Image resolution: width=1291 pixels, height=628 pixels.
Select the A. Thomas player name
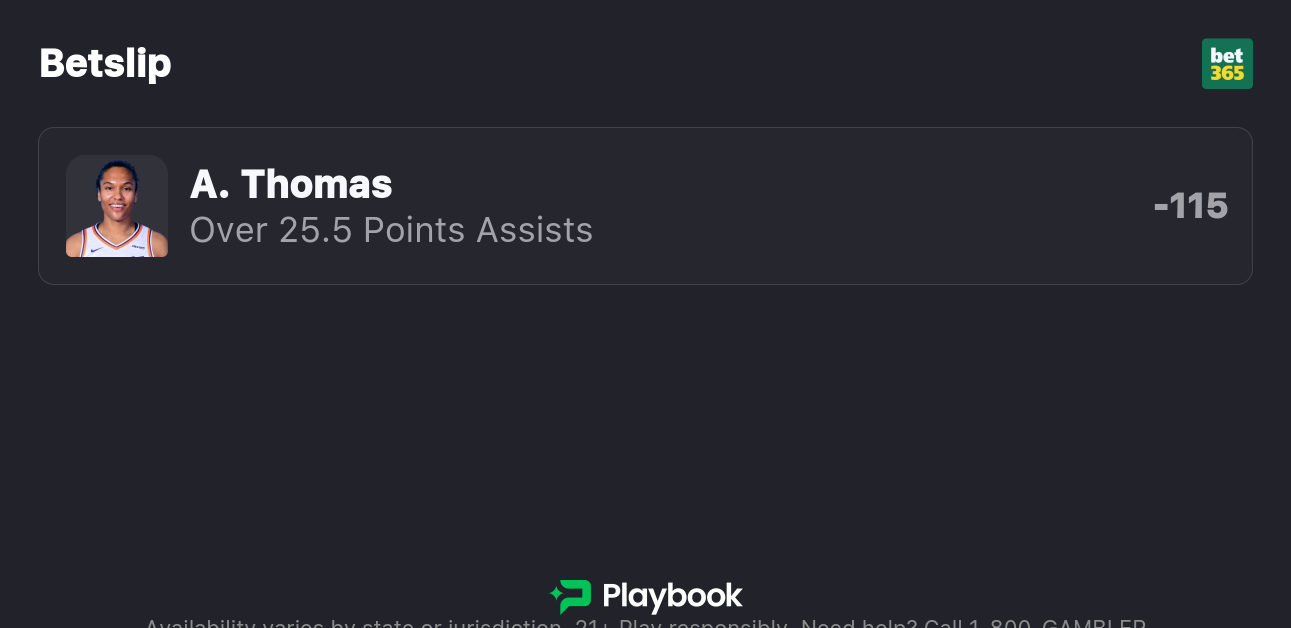(291, 184)
